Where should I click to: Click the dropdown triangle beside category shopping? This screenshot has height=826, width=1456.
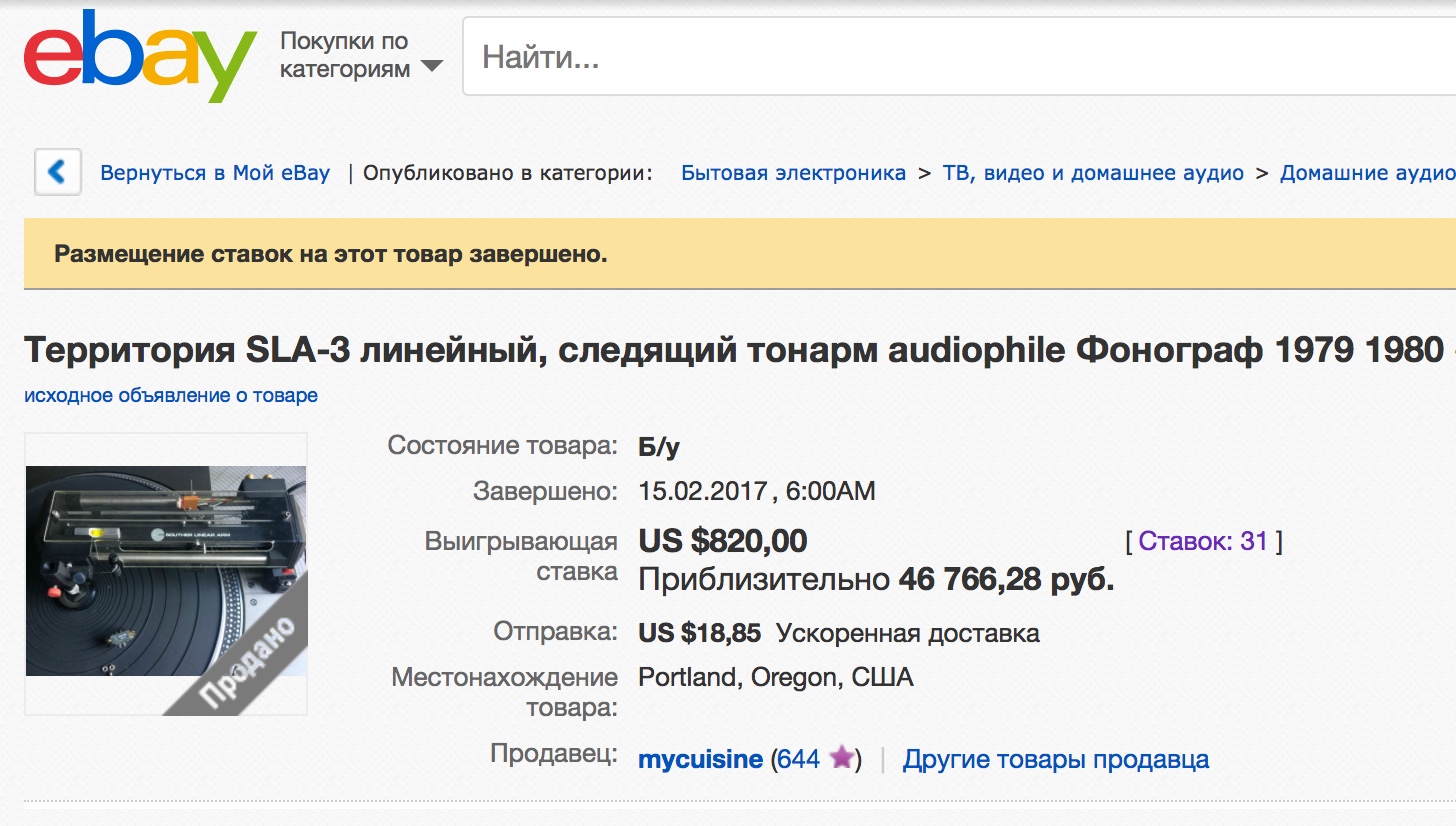tap(432, 67)
